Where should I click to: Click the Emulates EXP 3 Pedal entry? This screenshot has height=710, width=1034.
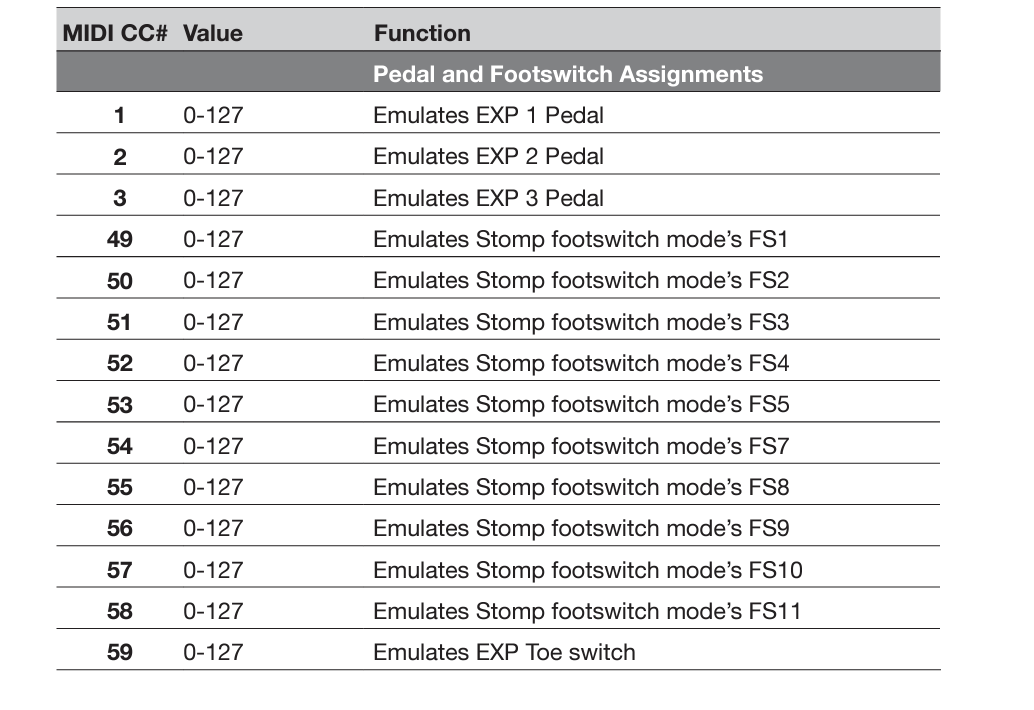488,198
